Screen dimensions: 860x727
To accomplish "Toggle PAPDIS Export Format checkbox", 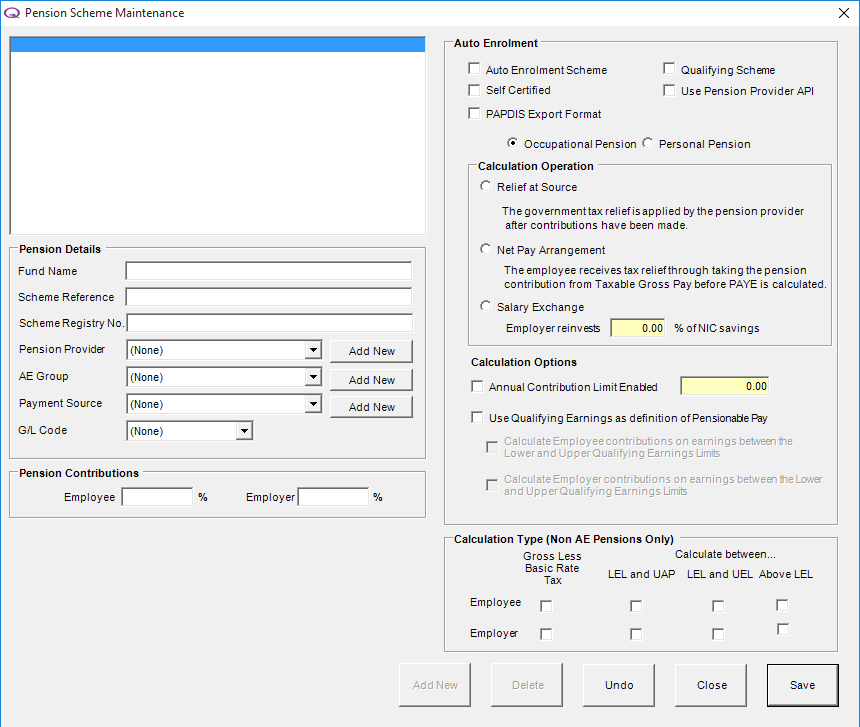I will (474, 113).
